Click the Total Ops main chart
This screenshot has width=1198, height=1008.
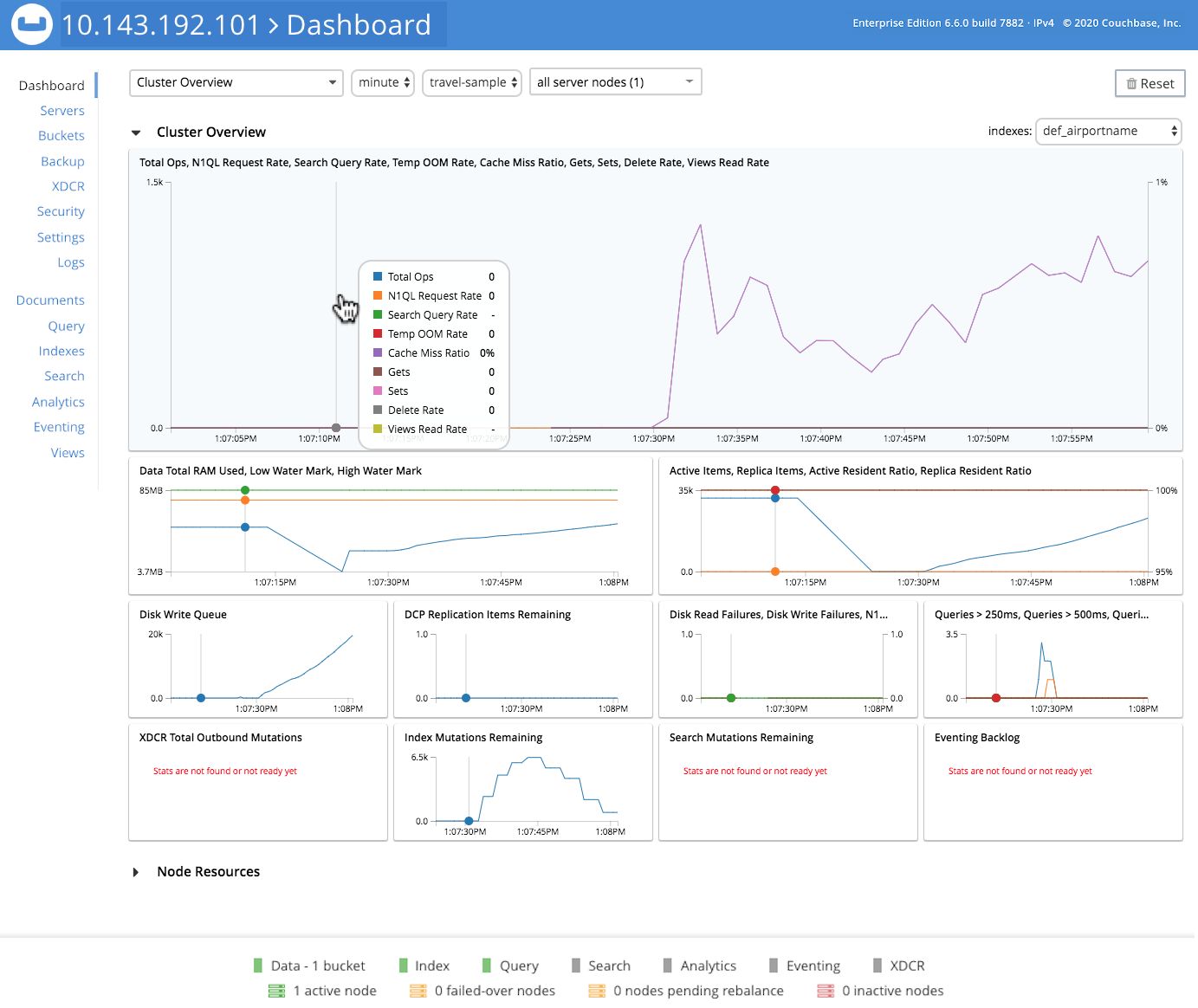pos(656,300)
